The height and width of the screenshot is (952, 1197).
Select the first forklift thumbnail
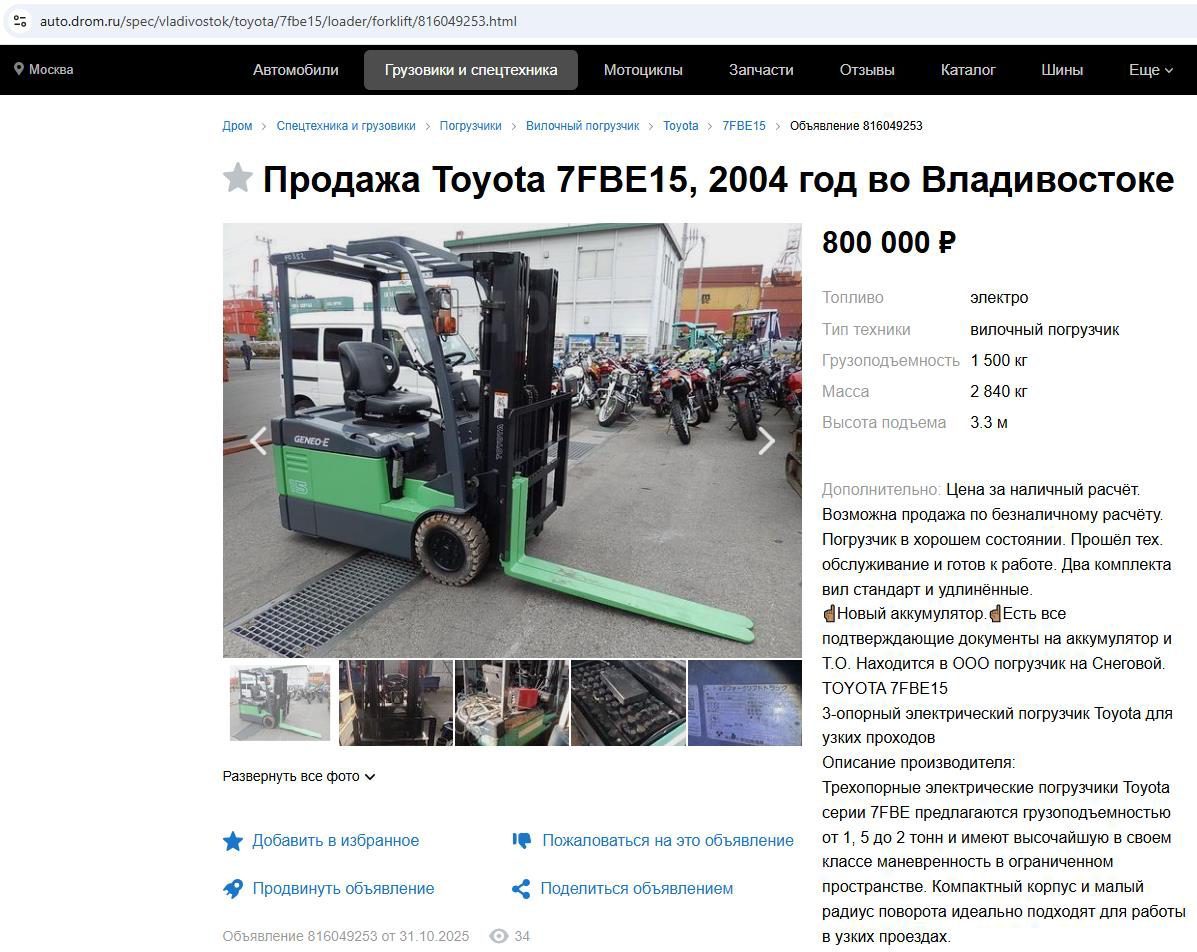click(280, 703)
